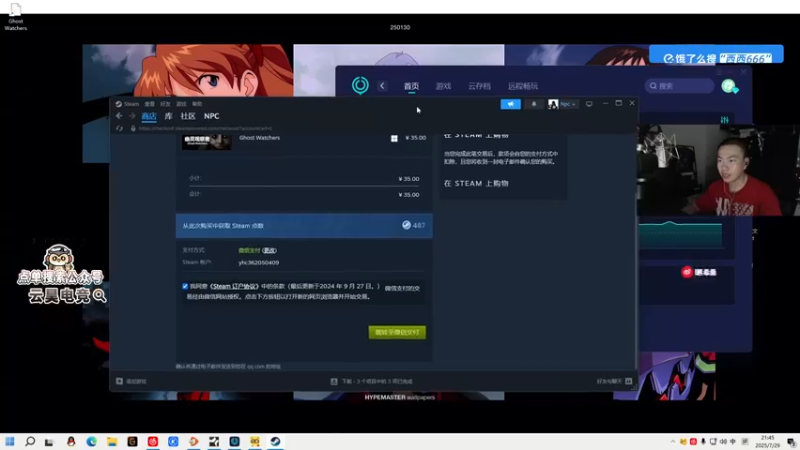
Task: Open the user avatar in the background launcher
Action: click(729, 86)
